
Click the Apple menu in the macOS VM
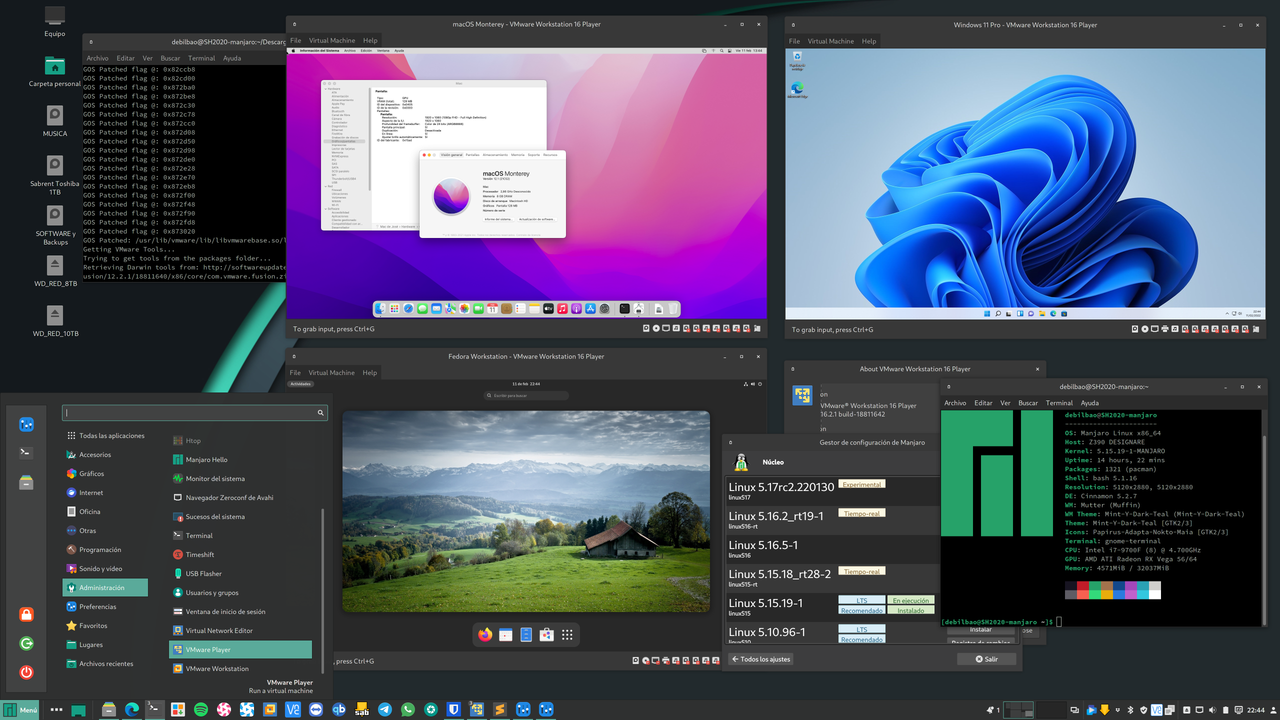[x=293, y=50]
